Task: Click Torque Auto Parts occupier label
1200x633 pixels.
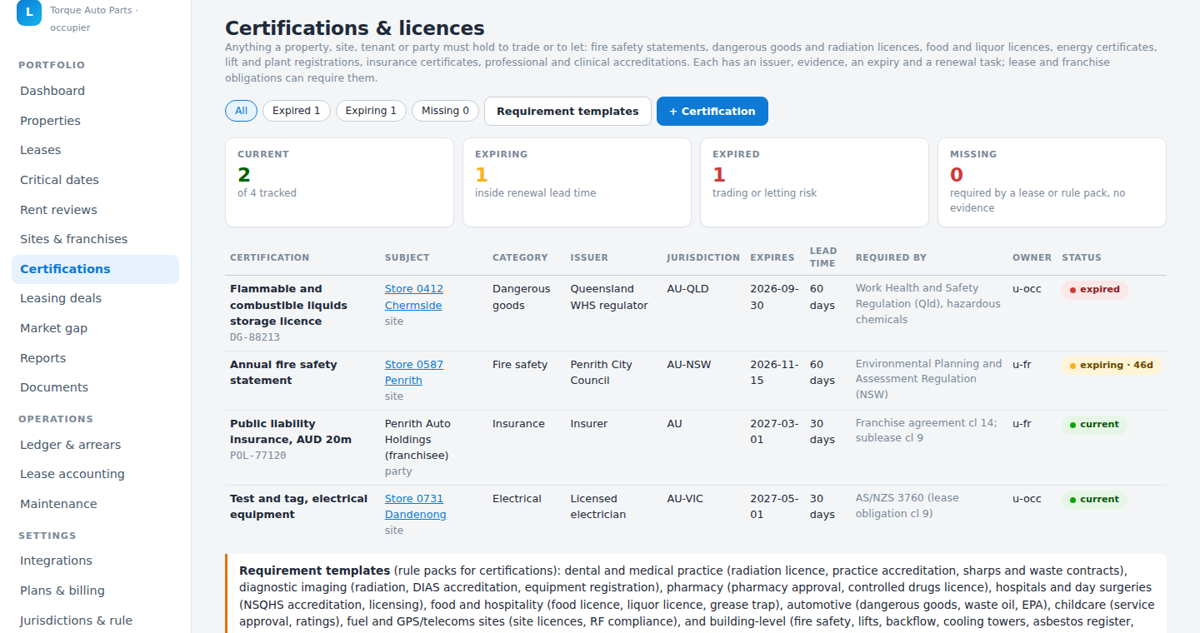Action: tap(94, 19)
